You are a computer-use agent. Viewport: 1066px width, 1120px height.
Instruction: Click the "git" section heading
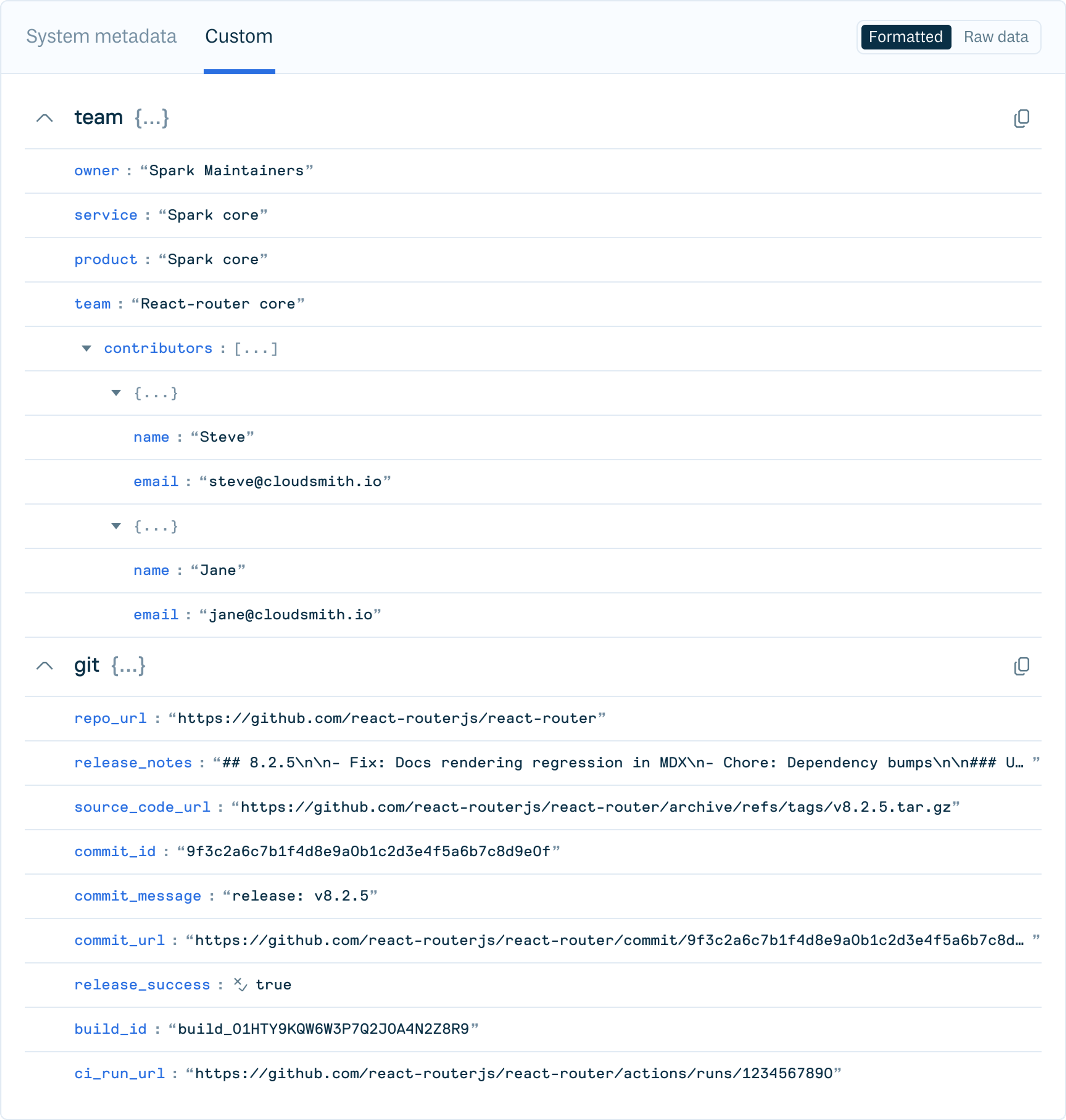tap(86, 665)
